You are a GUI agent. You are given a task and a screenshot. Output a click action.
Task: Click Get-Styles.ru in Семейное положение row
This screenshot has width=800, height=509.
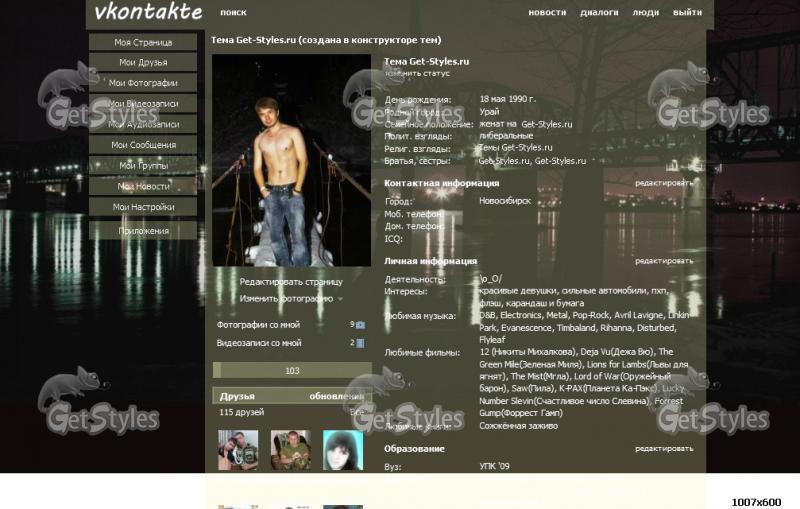pyautogui.click(x=547, y=124)
